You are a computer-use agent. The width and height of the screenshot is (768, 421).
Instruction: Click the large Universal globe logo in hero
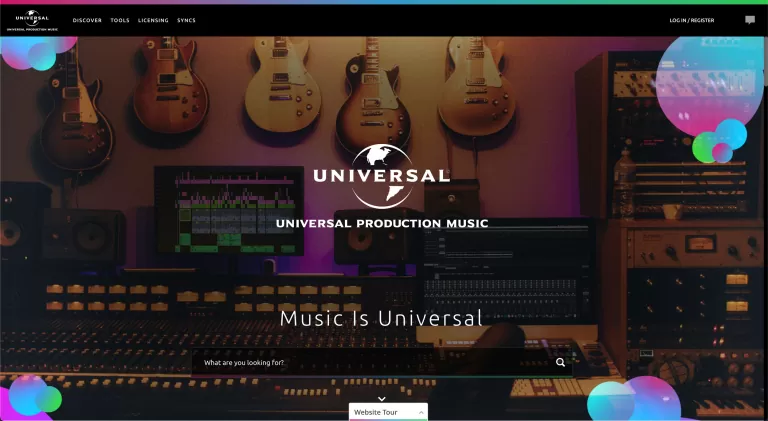381,177
